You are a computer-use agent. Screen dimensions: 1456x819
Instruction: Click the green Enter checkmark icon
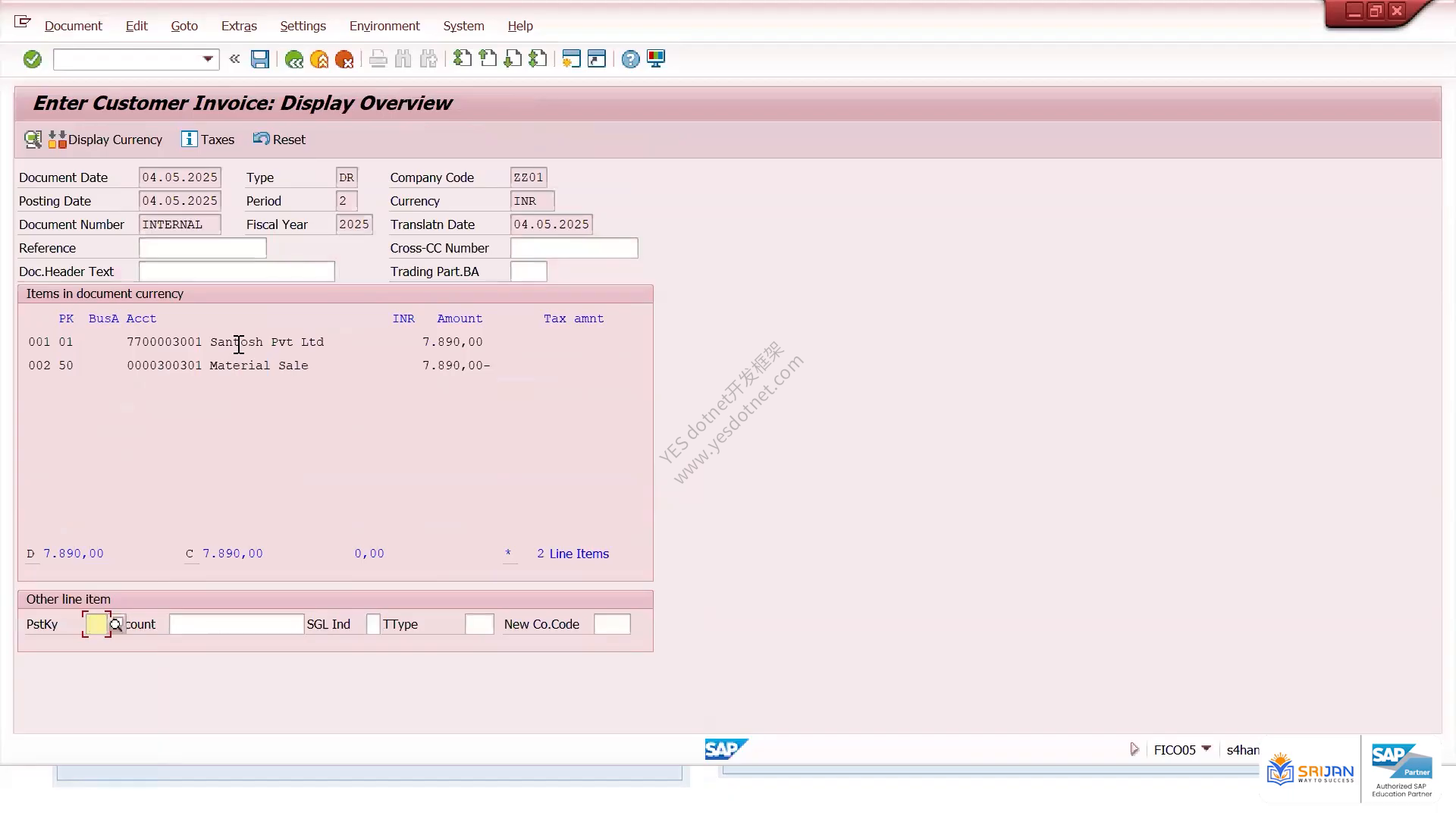pyautogui.click(x=32, y=59)
